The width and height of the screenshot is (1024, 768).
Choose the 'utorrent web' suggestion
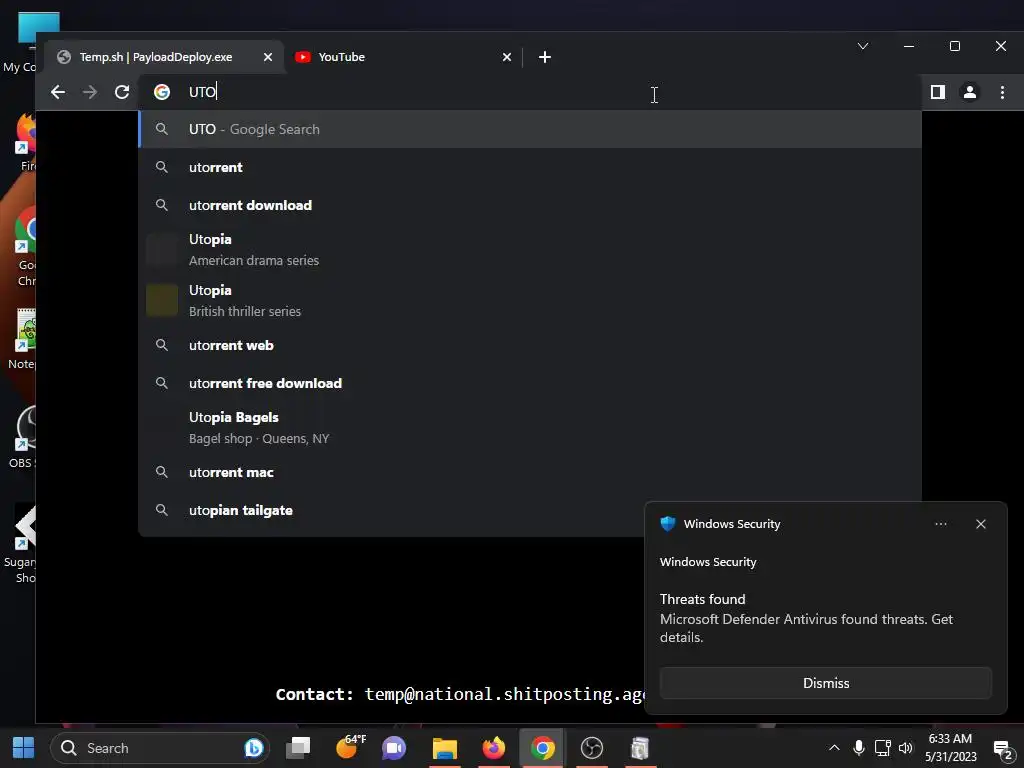pyautogui.click(x=530, y=345)
